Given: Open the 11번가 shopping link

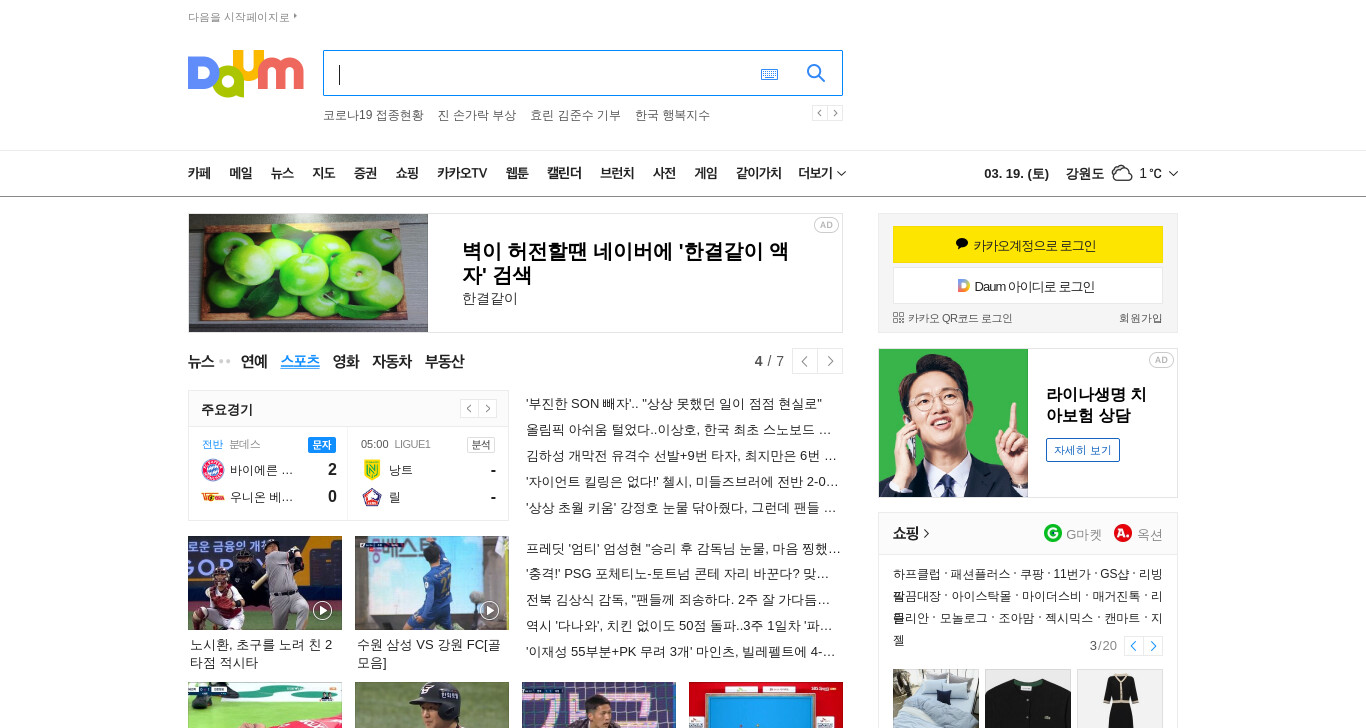Looking at the screenshot, I should point(1071,574).
